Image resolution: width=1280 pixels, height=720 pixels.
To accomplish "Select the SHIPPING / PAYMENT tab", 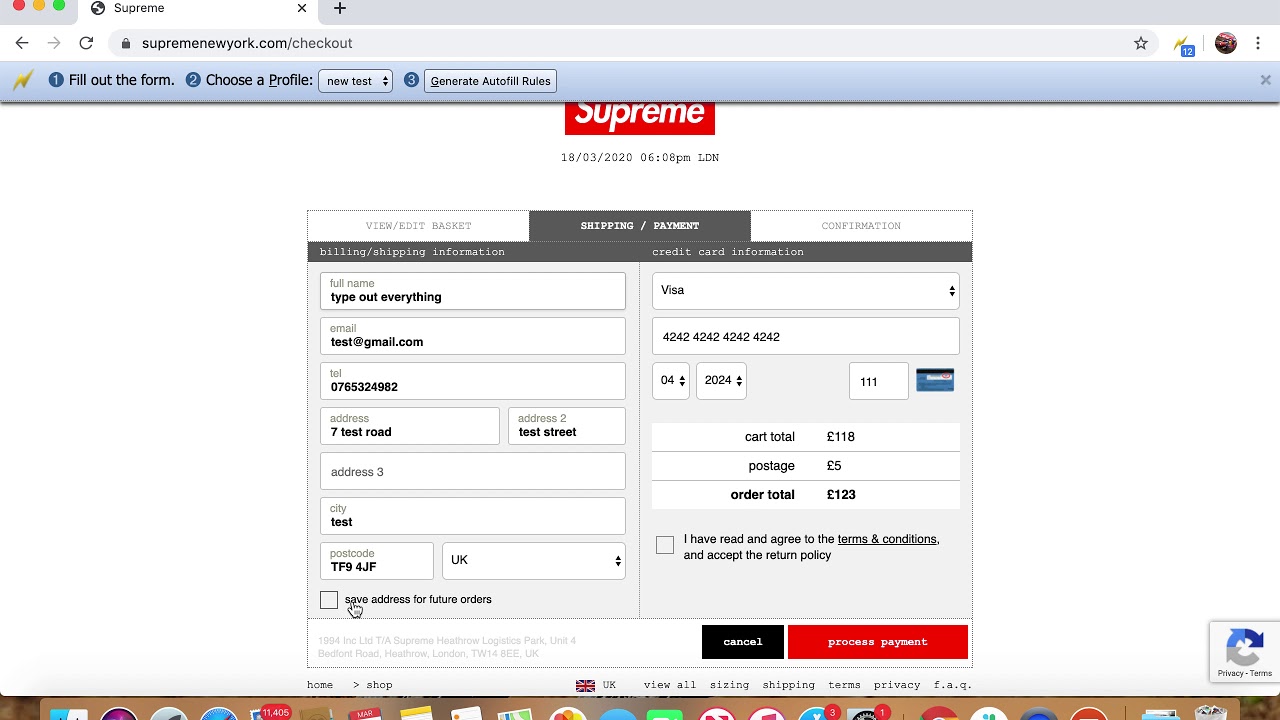I will coord(640,226).
